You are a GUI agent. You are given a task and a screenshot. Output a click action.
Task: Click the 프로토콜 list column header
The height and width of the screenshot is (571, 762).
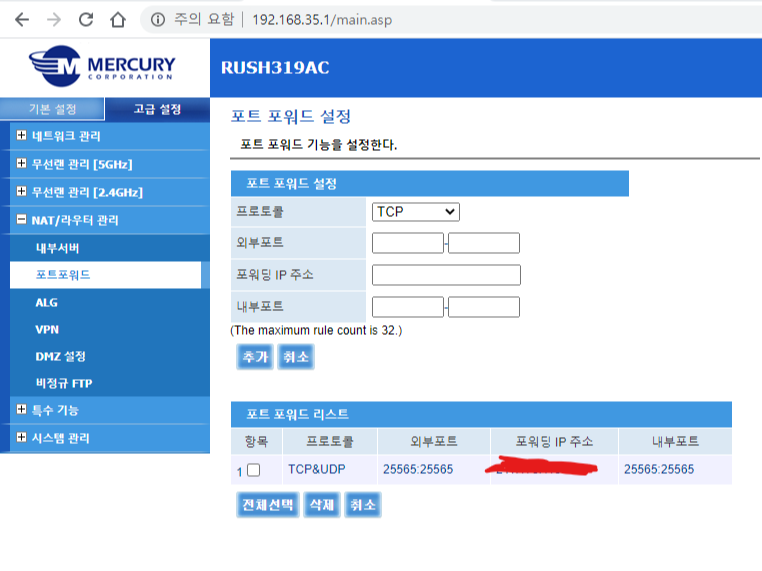click(x=330, y=442)
